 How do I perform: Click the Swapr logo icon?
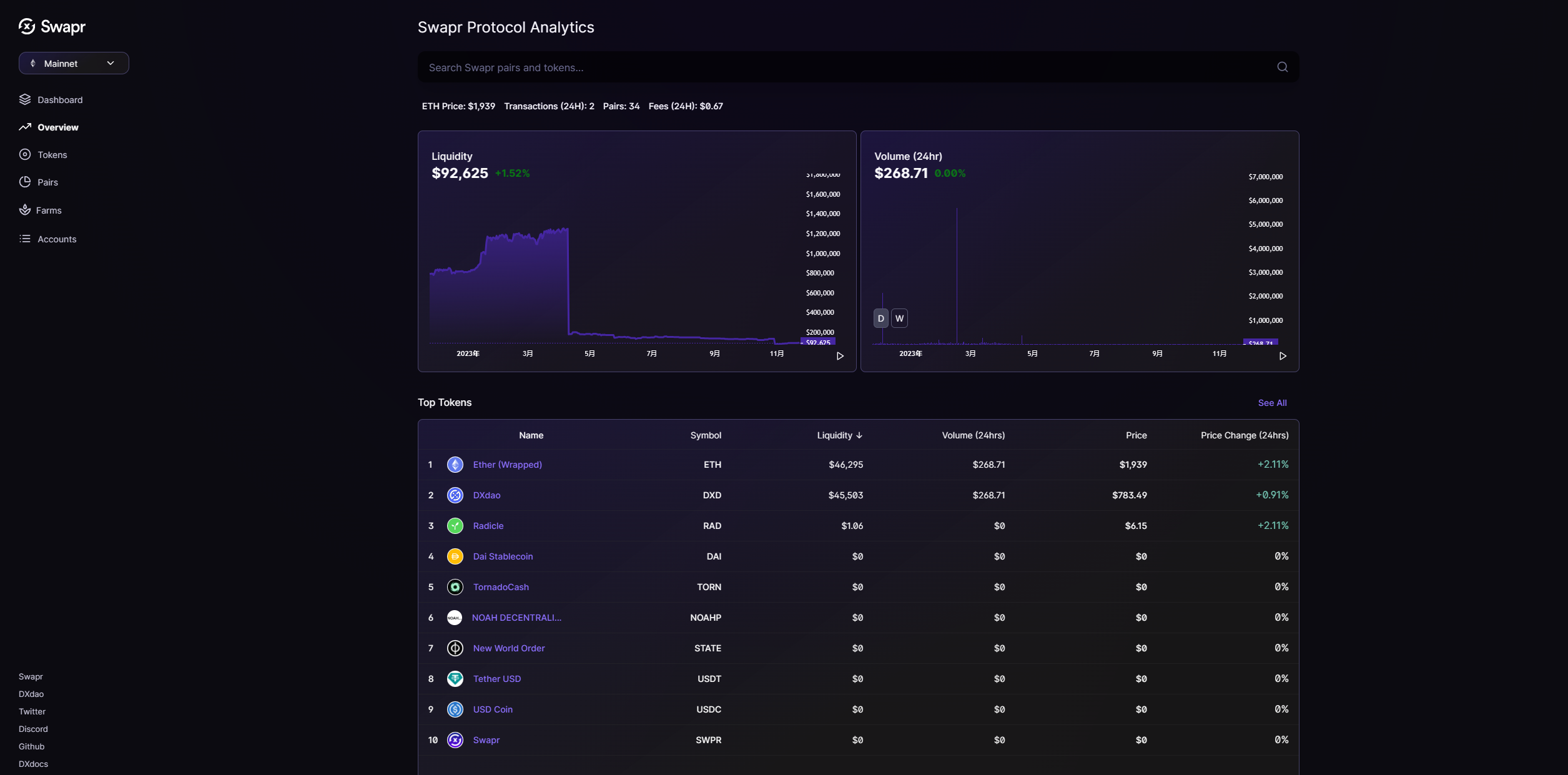point(27,26)
